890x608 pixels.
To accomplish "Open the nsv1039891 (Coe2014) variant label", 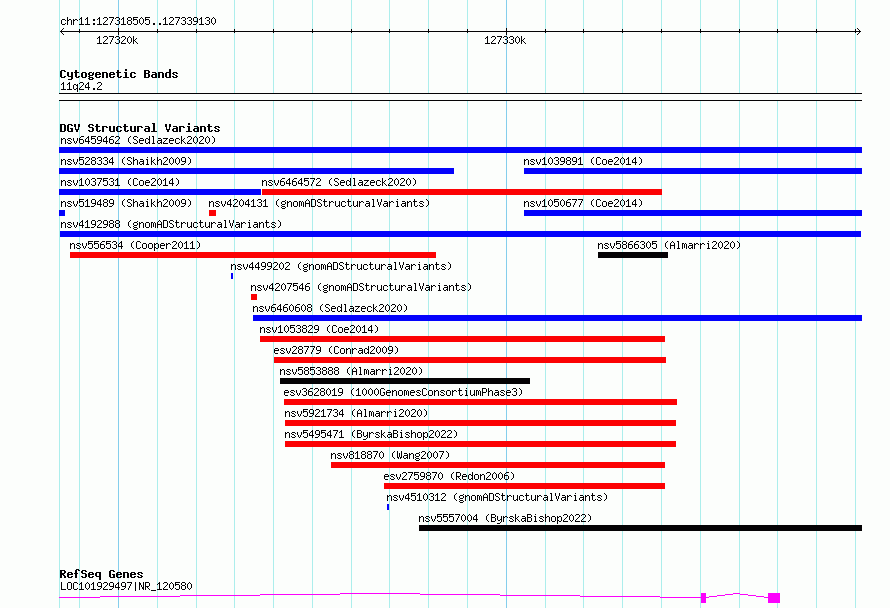I will (583, 161).
